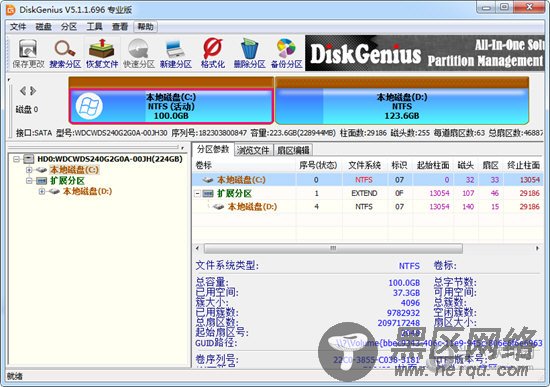Click the Windows logo on the C: partition bar

click(x=89, y=106)
